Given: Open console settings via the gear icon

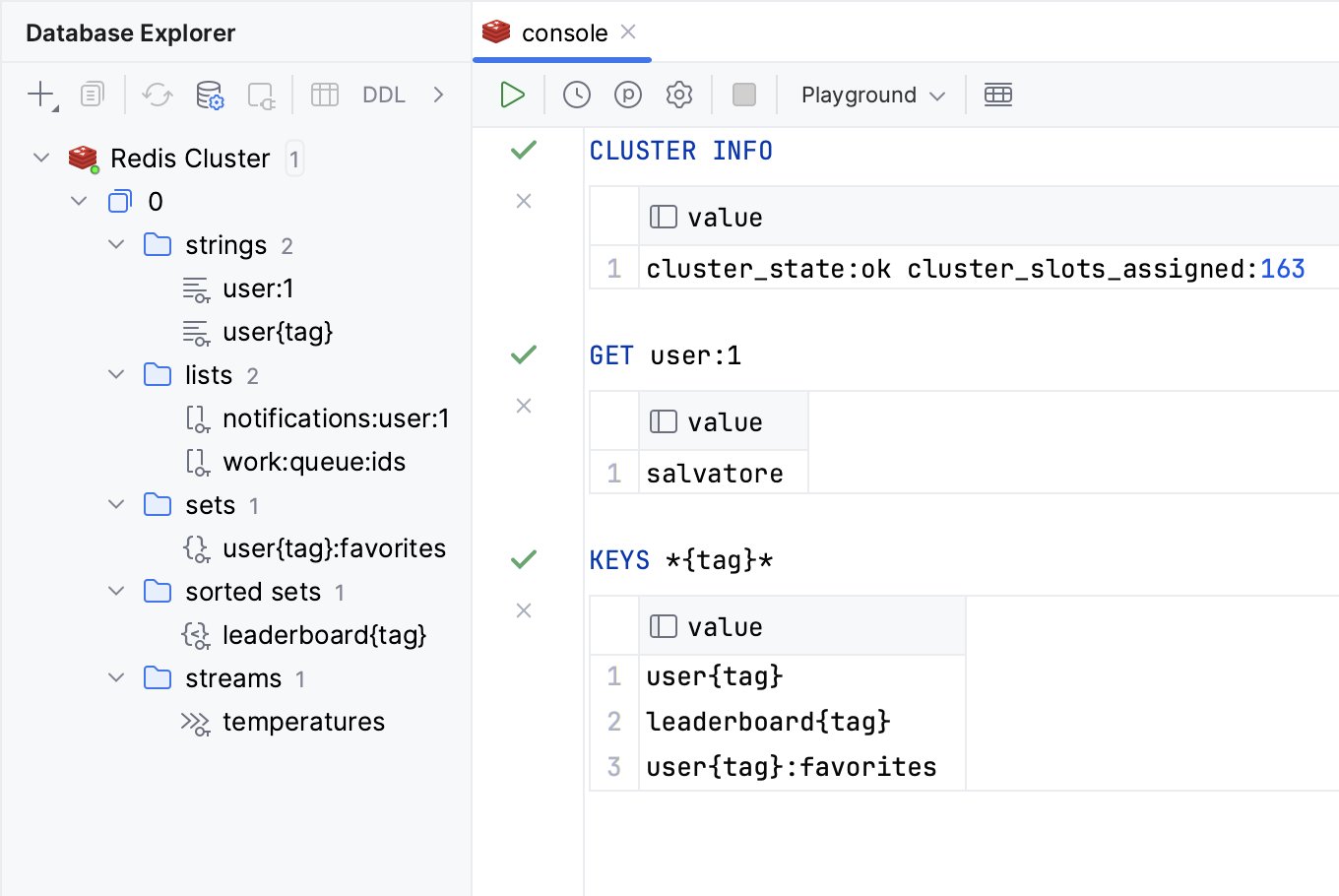Looking at the screenshot, I should point(678,95).
